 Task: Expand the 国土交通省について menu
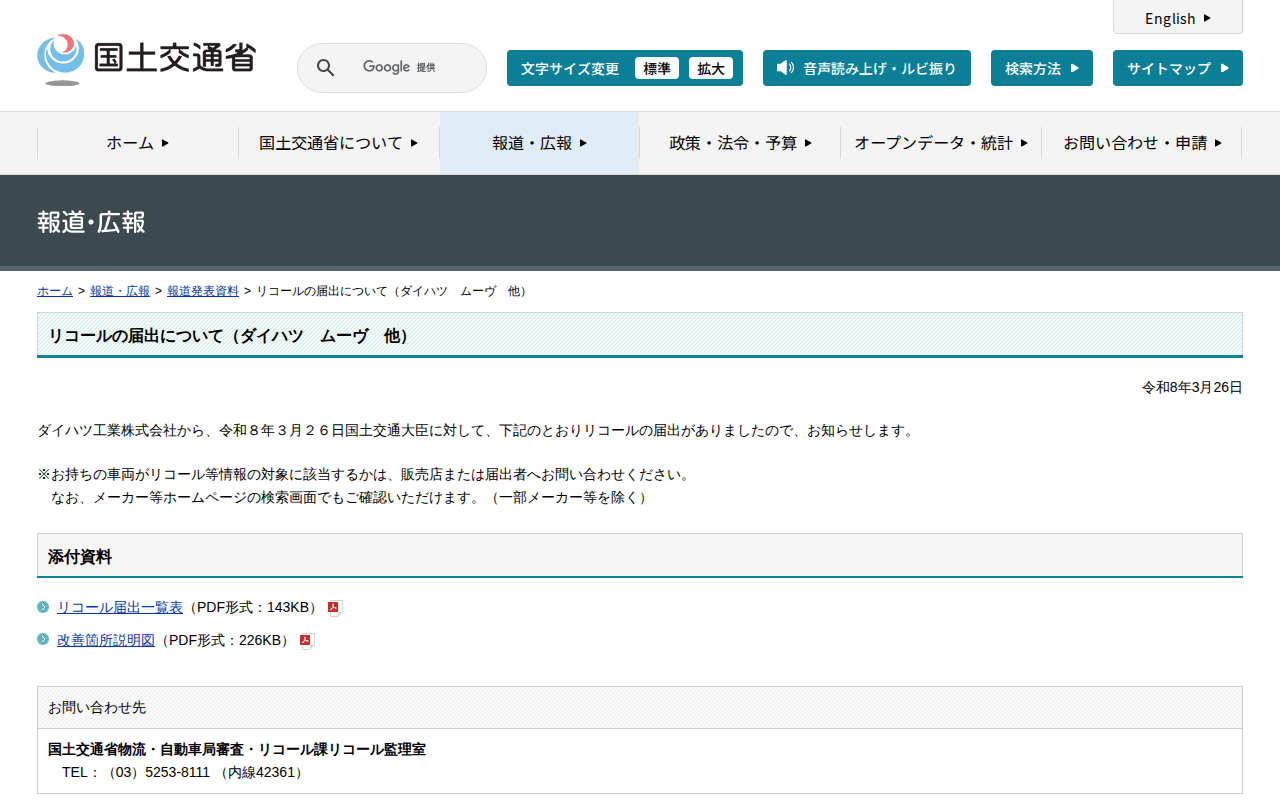pyautogui.click(x=338, y=143)
